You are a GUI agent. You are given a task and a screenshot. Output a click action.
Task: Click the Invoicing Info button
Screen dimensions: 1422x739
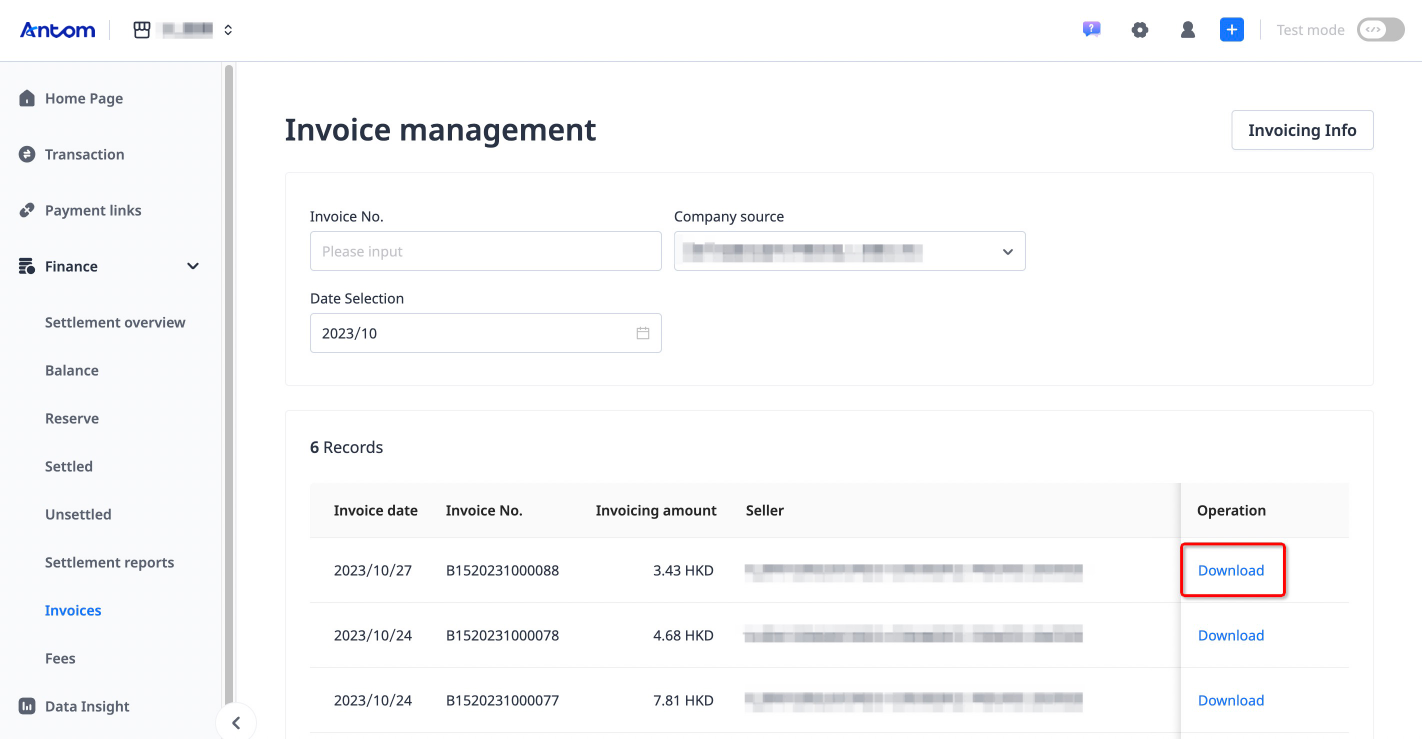1302,130
